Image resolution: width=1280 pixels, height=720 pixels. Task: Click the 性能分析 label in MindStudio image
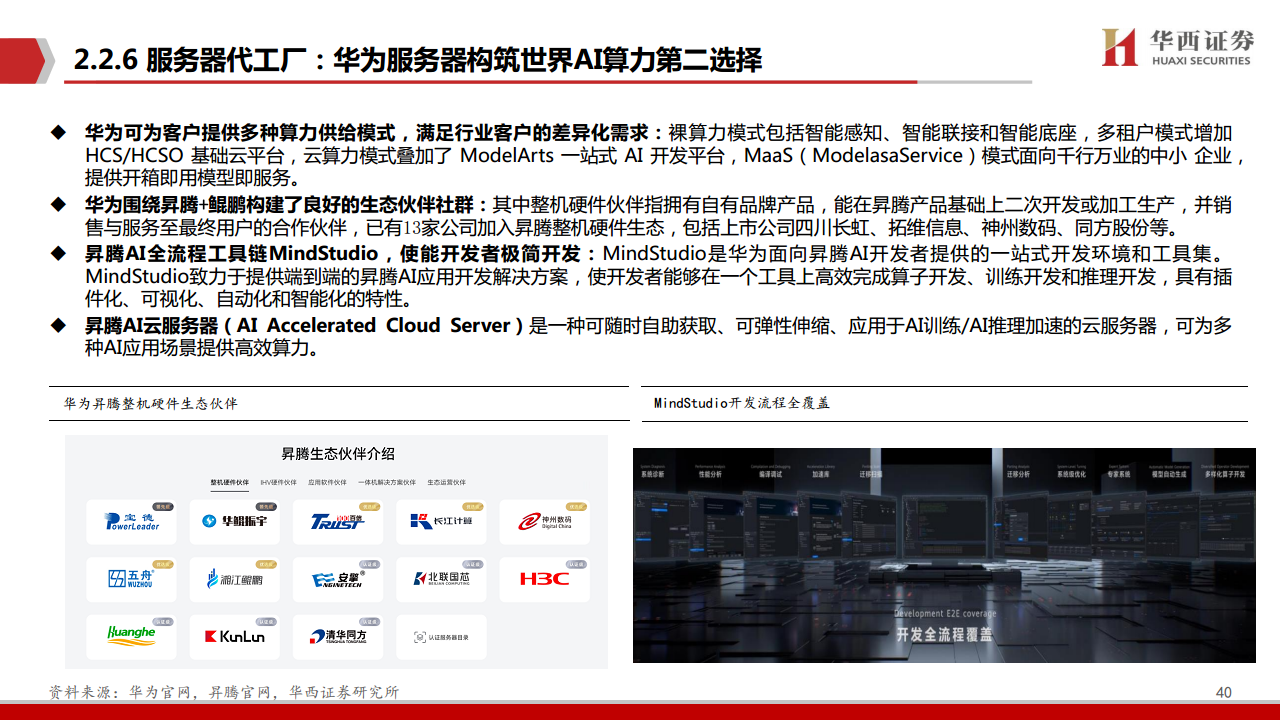tap(710, 474)
